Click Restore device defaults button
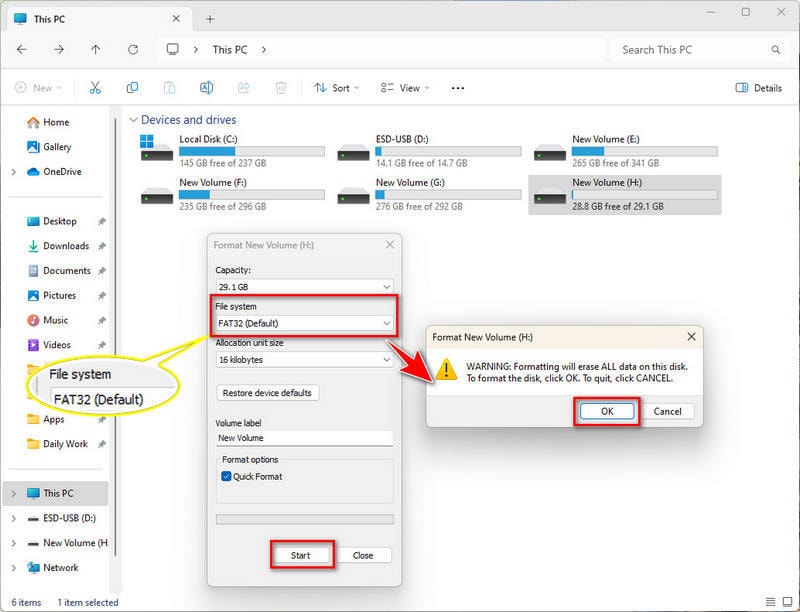Screen dimensions: 800x612 [268, 393]
